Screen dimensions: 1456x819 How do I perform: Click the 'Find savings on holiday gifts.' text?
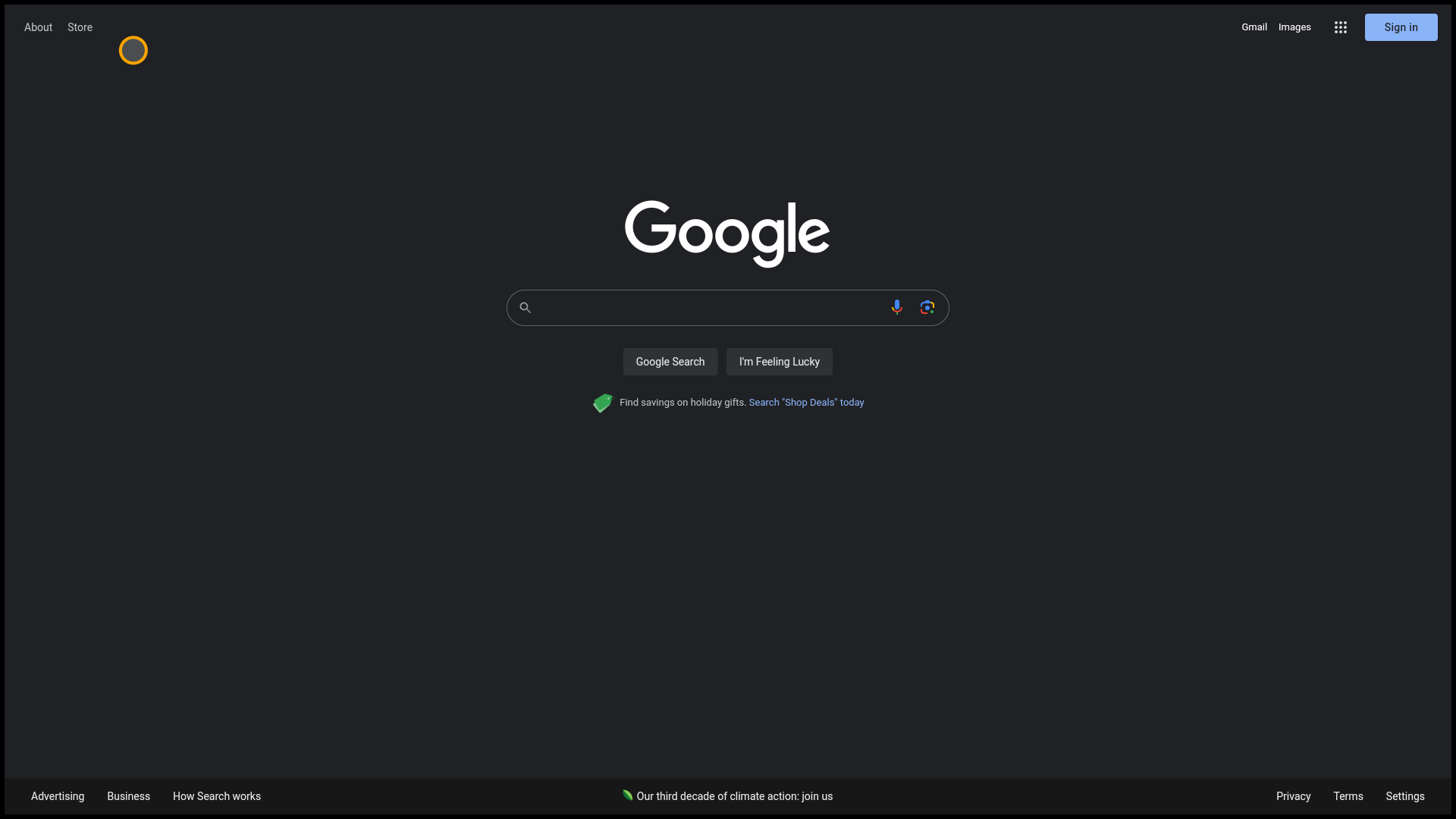[682, 403]
